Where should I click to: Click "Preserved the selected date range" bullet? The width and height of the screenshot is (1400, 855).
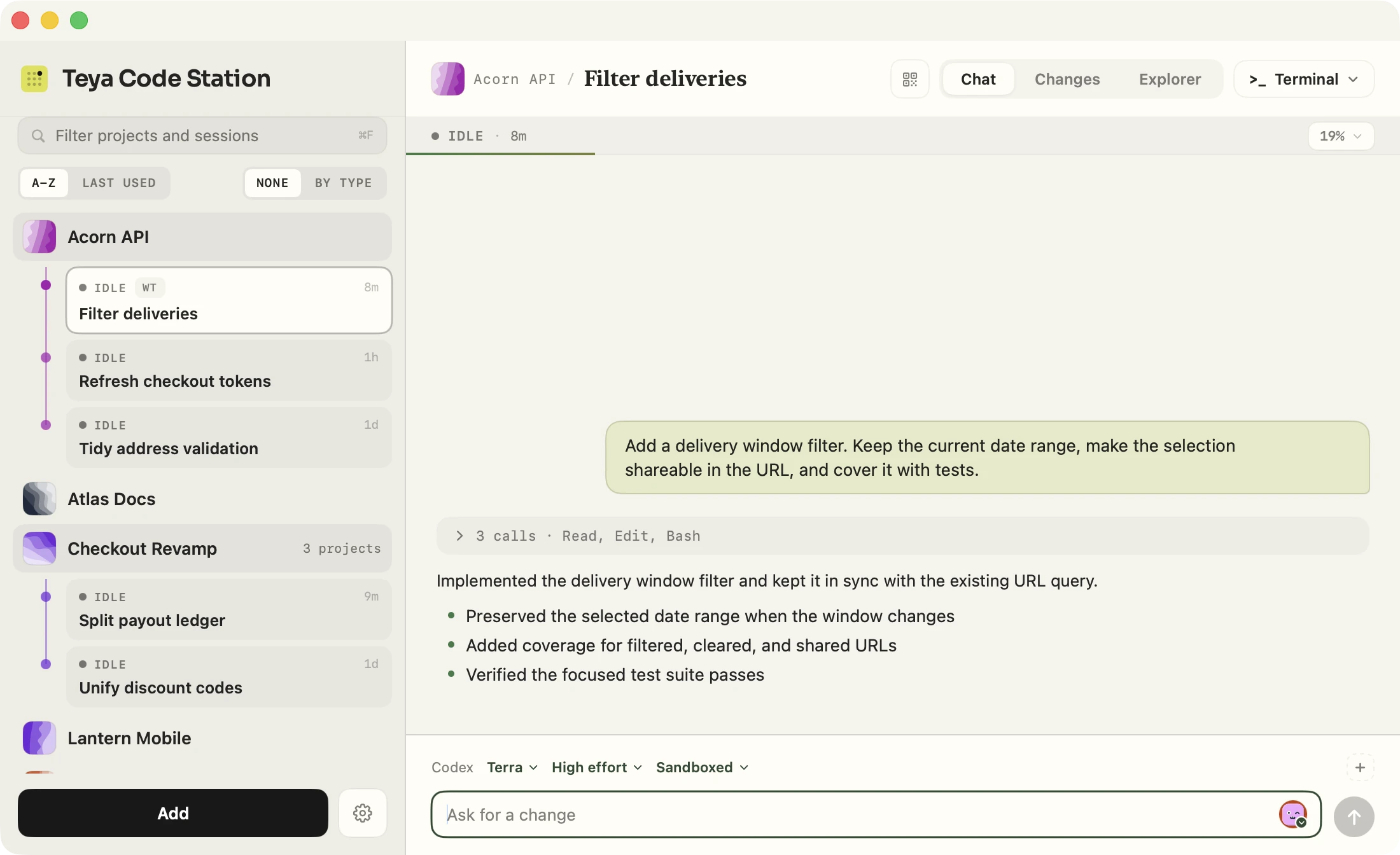710,616
